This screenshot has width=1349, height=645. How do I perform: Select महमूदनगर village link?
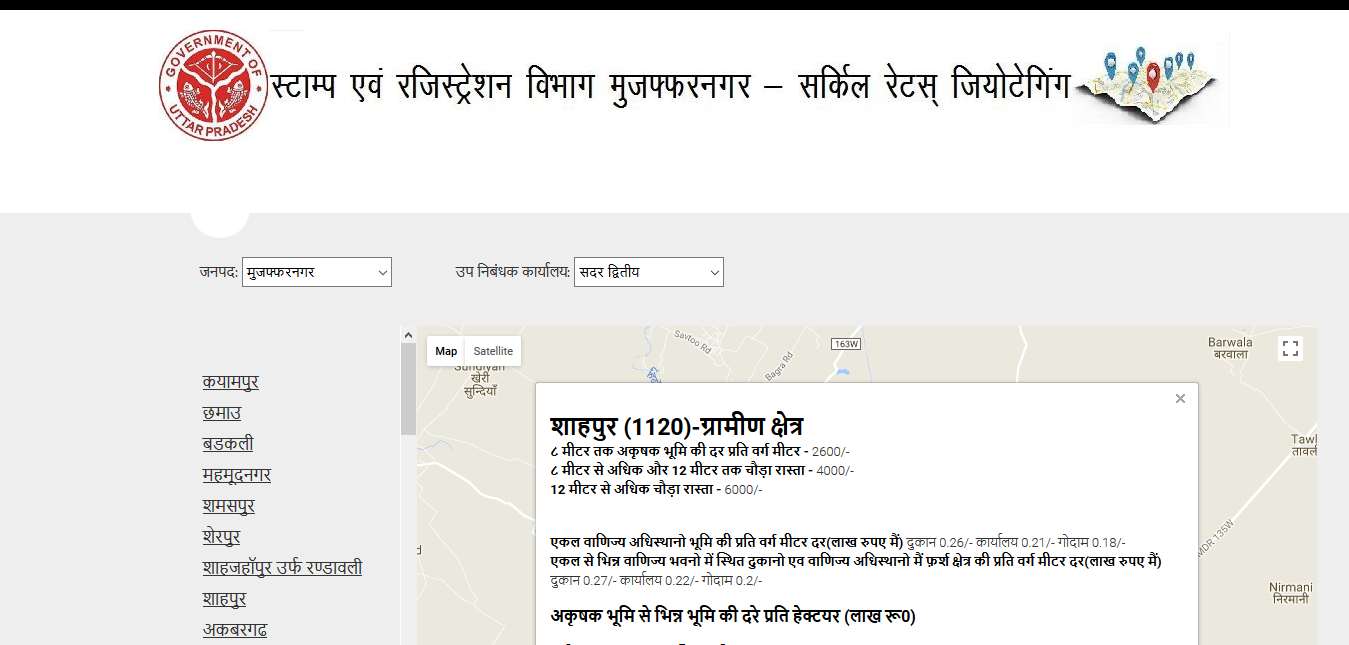pyautogui.click(x=236, y=475)
